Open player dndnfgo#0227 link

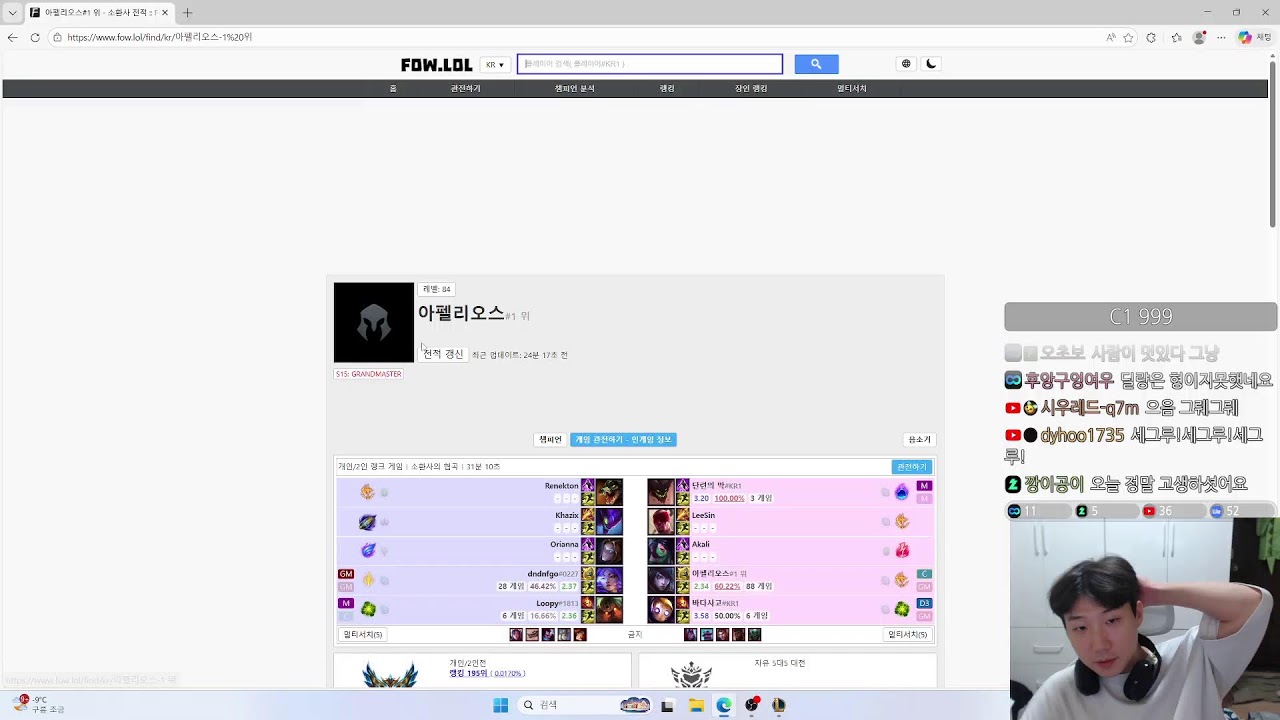pos(553,574)
